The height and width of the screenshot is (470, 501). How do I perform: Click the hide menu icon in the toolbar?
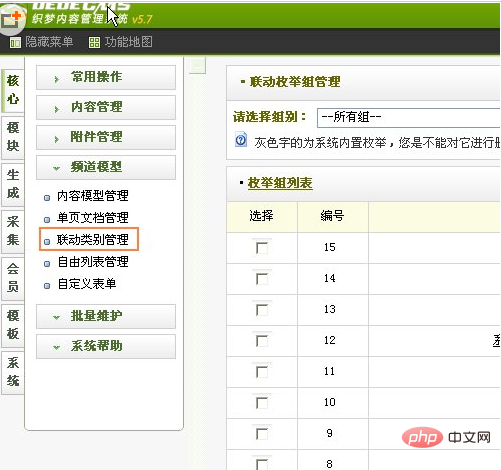tap(15, 43)
